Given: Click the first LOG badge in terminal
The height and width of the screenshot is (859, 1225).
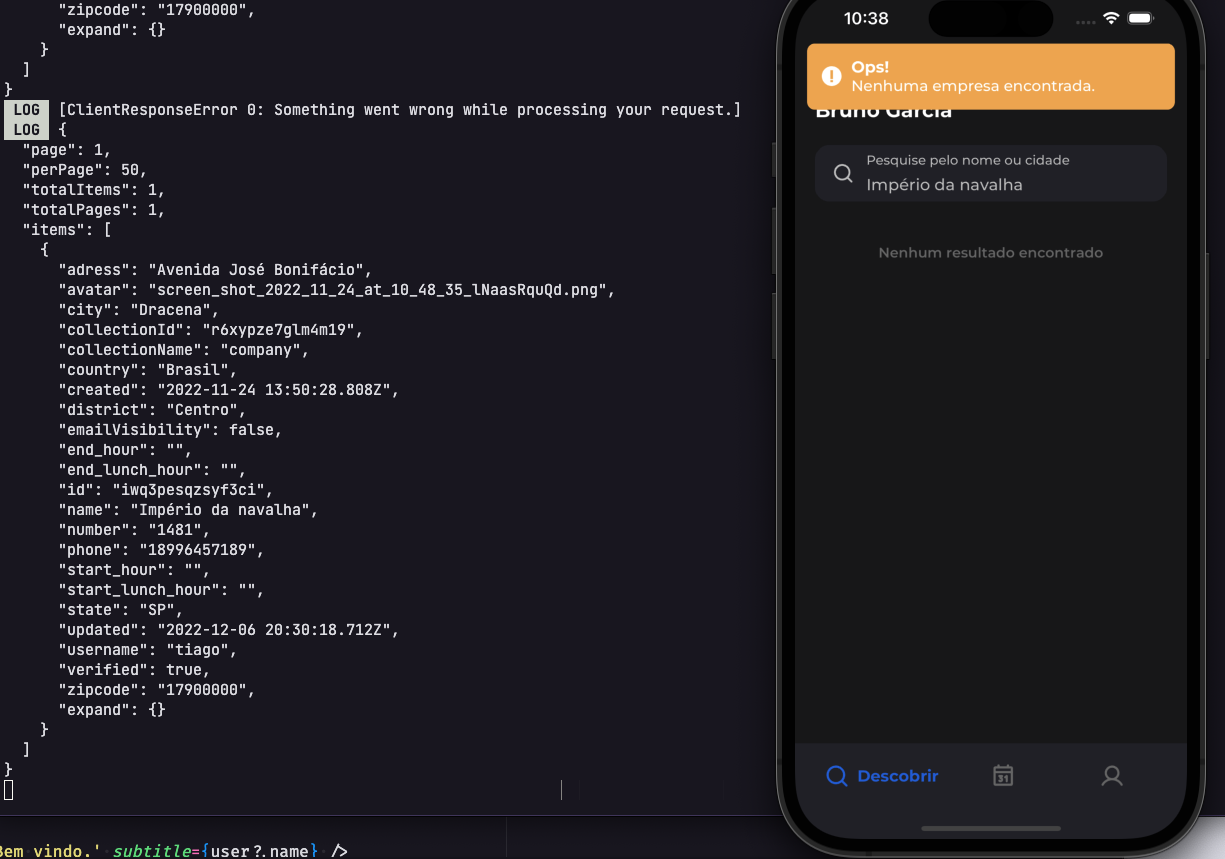Looking at the screenshot, I should (x=27, y=110).
